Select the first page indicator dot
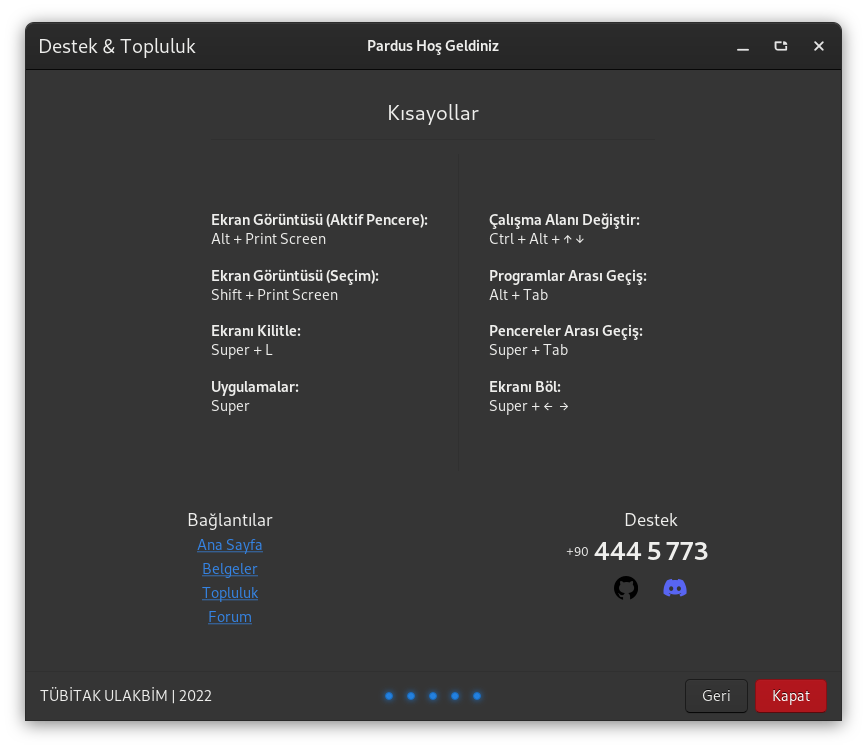Screen dimensions: 867x749 [389, 696]
